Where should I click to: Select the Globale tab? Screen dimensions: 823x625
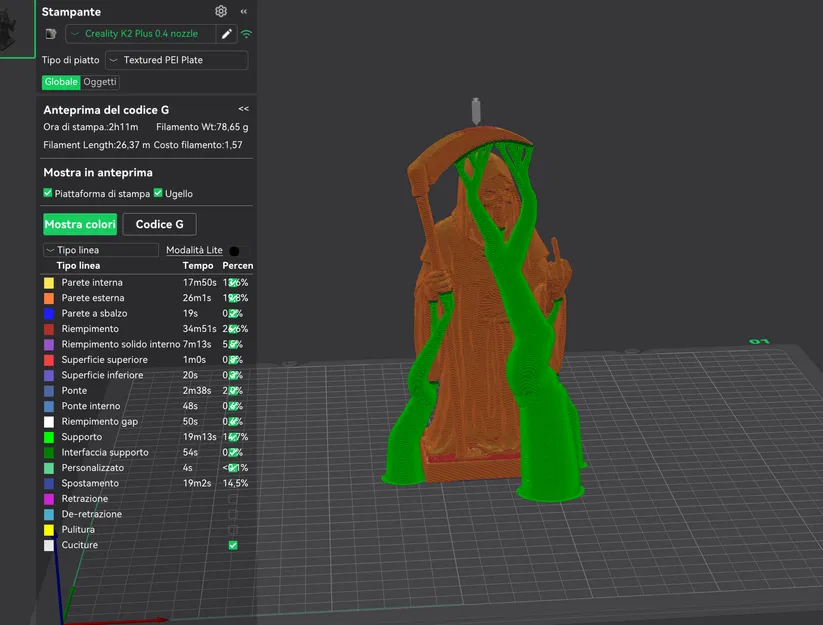coord(60,82)
